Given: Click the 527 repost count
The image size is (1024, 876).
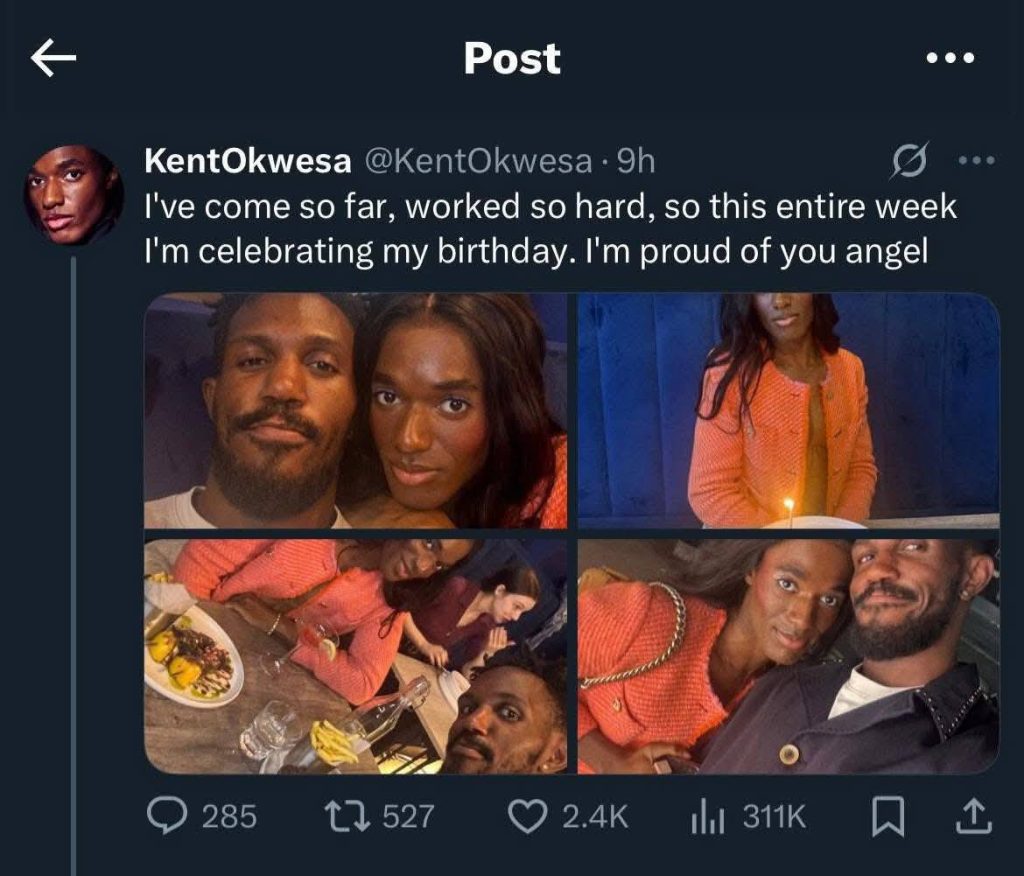Looking at the screenshot, I should (x=408, y=817).
